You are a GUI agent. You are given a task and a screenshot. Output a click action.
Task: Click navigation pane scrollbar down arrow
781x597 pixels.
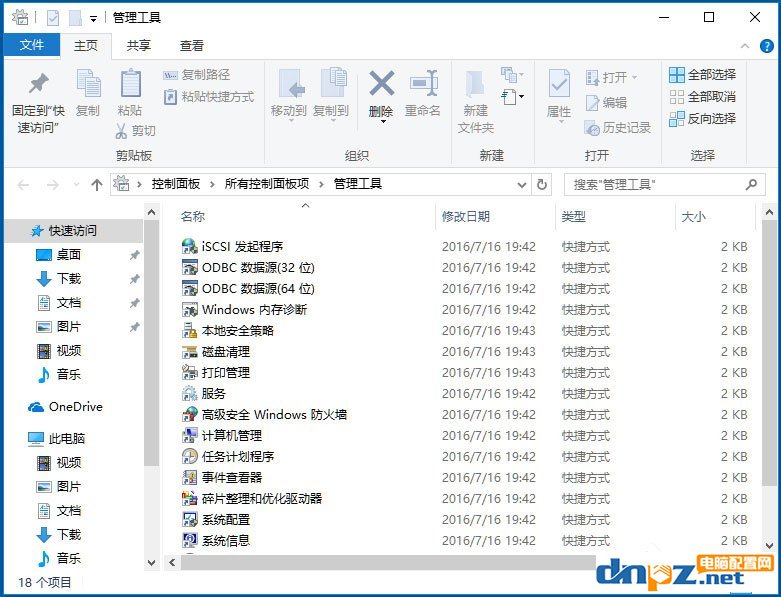click(x=151, y=563)
